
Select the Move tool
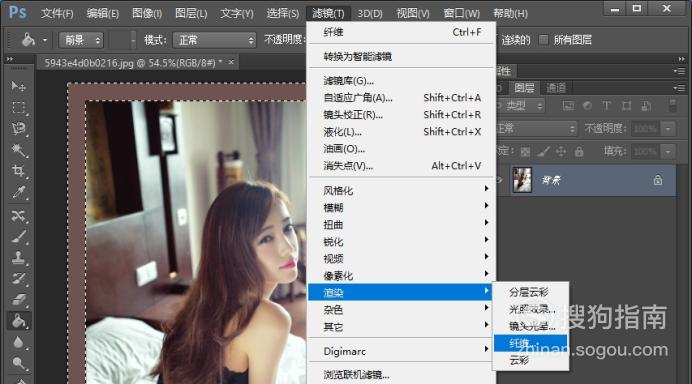(18, 86)
